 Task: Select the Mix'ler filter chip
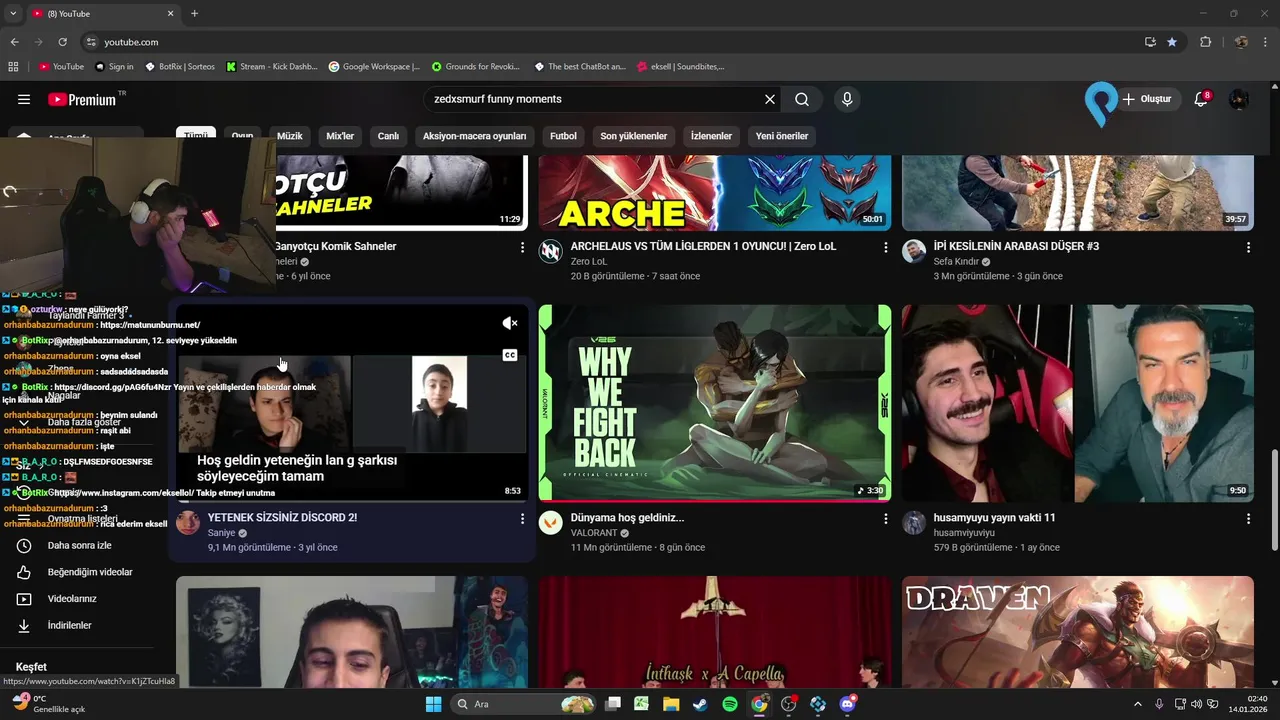(x=340, y=136)
